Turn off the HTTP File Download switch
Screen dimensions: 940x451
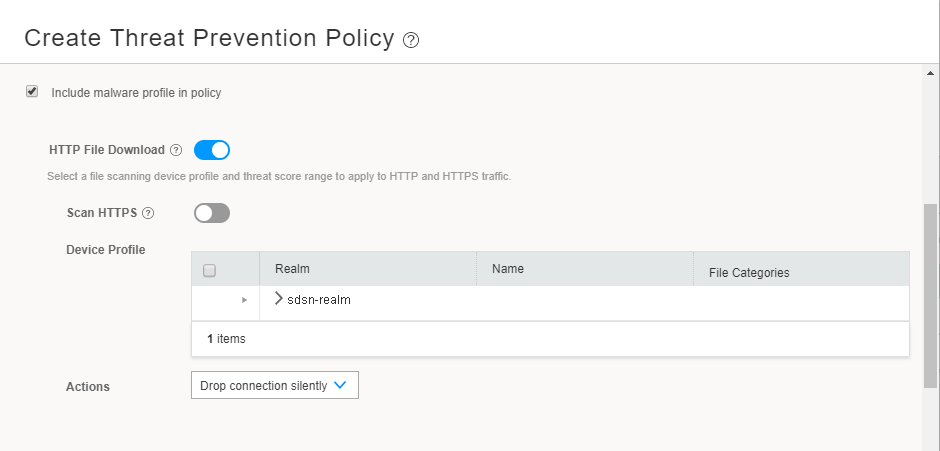tap(212, 150)
